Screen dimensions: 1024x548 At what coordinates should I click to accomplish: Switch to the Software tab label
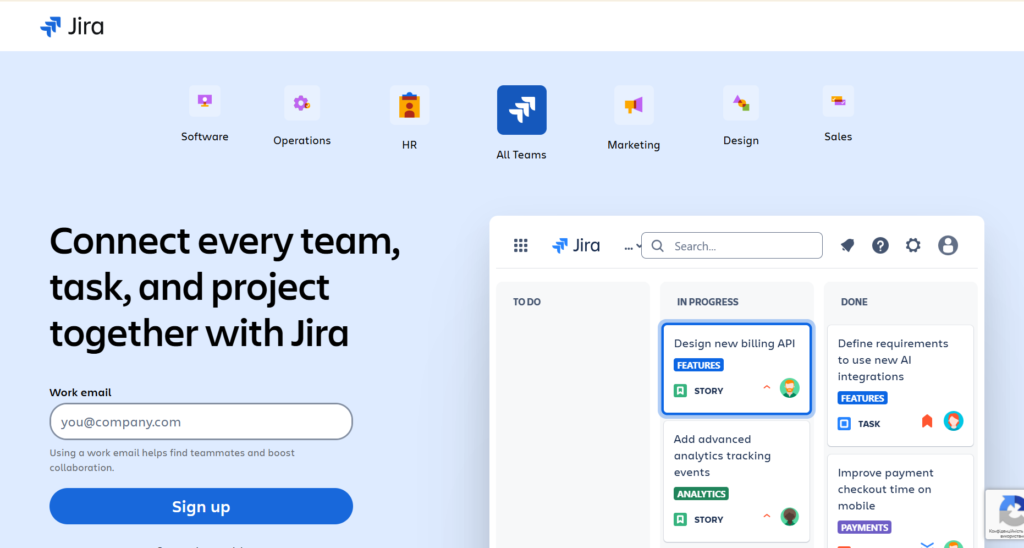pyautogui.click(x=204, y=137)
